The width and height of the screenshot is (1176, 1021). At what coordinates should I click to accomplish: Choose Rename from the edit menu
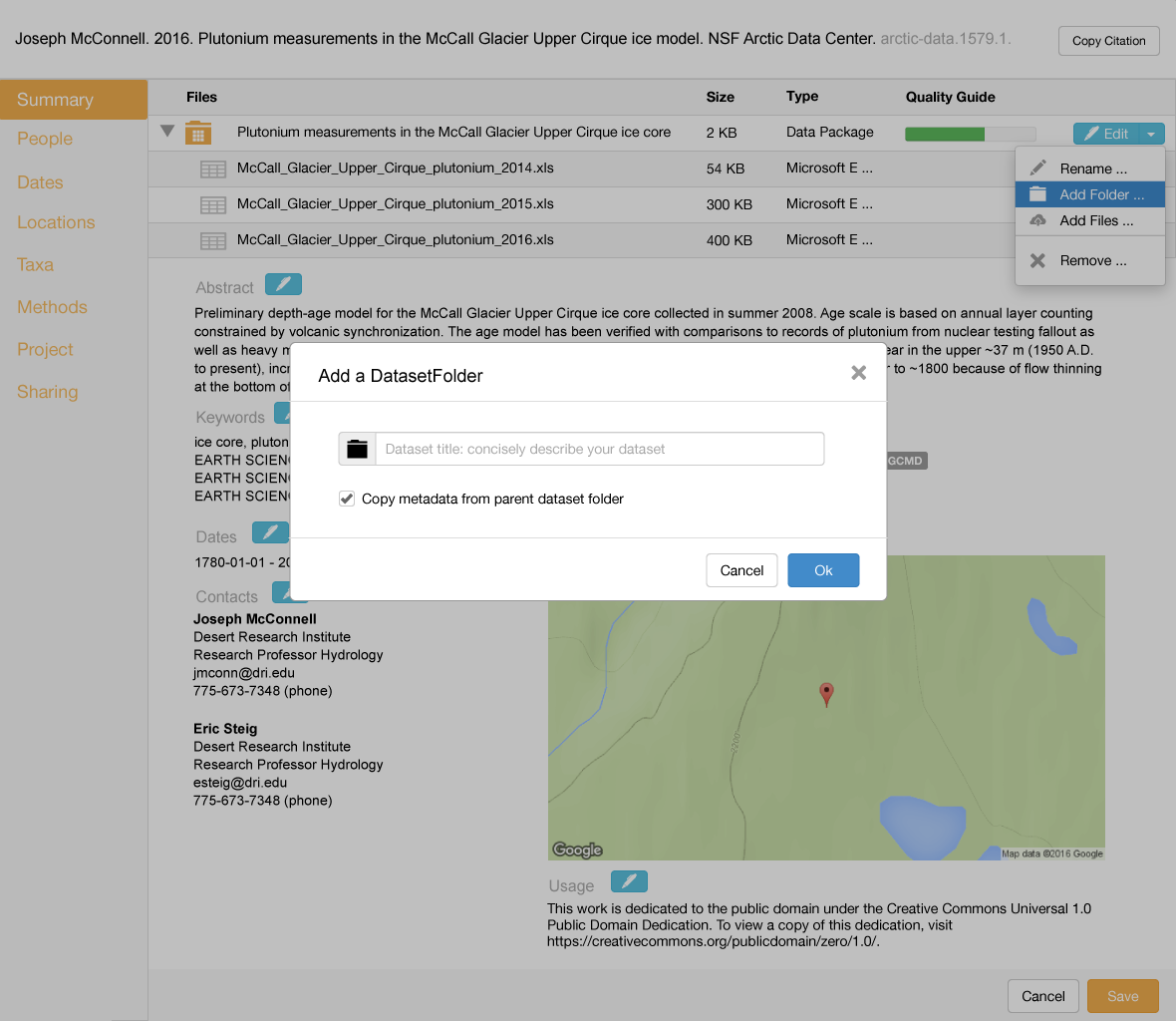tap(1092, 169)
